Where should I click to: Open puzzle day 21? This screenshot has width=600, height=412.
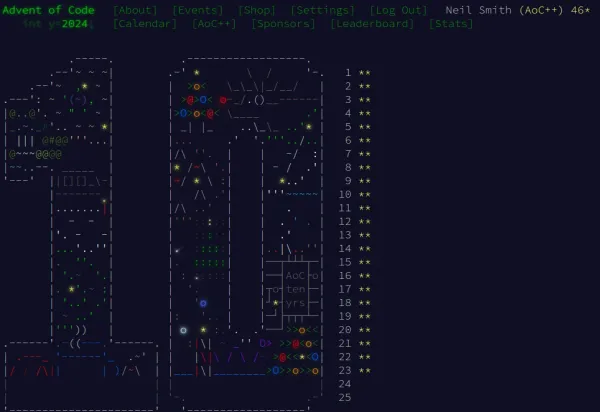(345, 344)
